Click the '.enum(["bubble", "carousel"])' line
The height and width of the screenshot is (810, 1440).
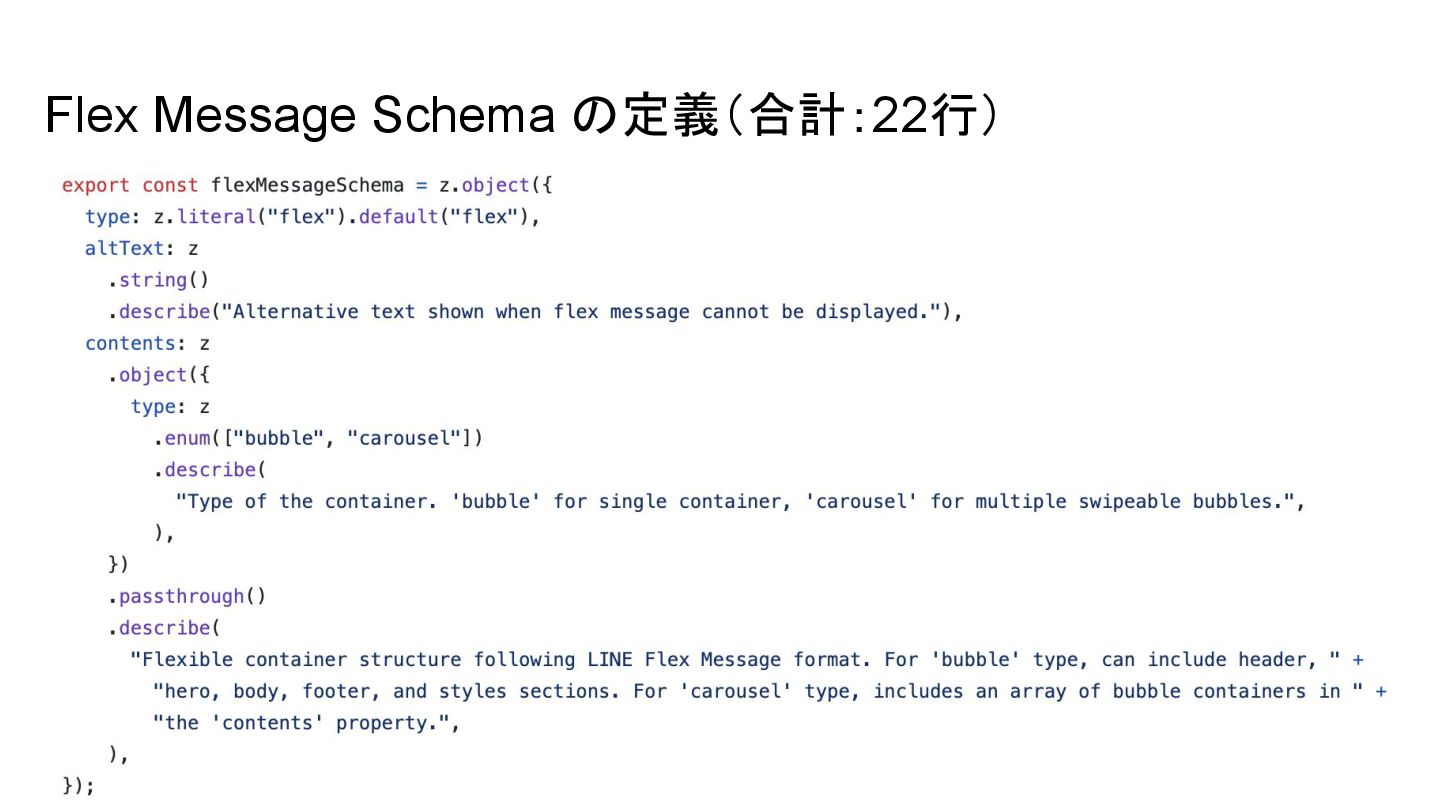pyautogui.click(x=318, y=438)
